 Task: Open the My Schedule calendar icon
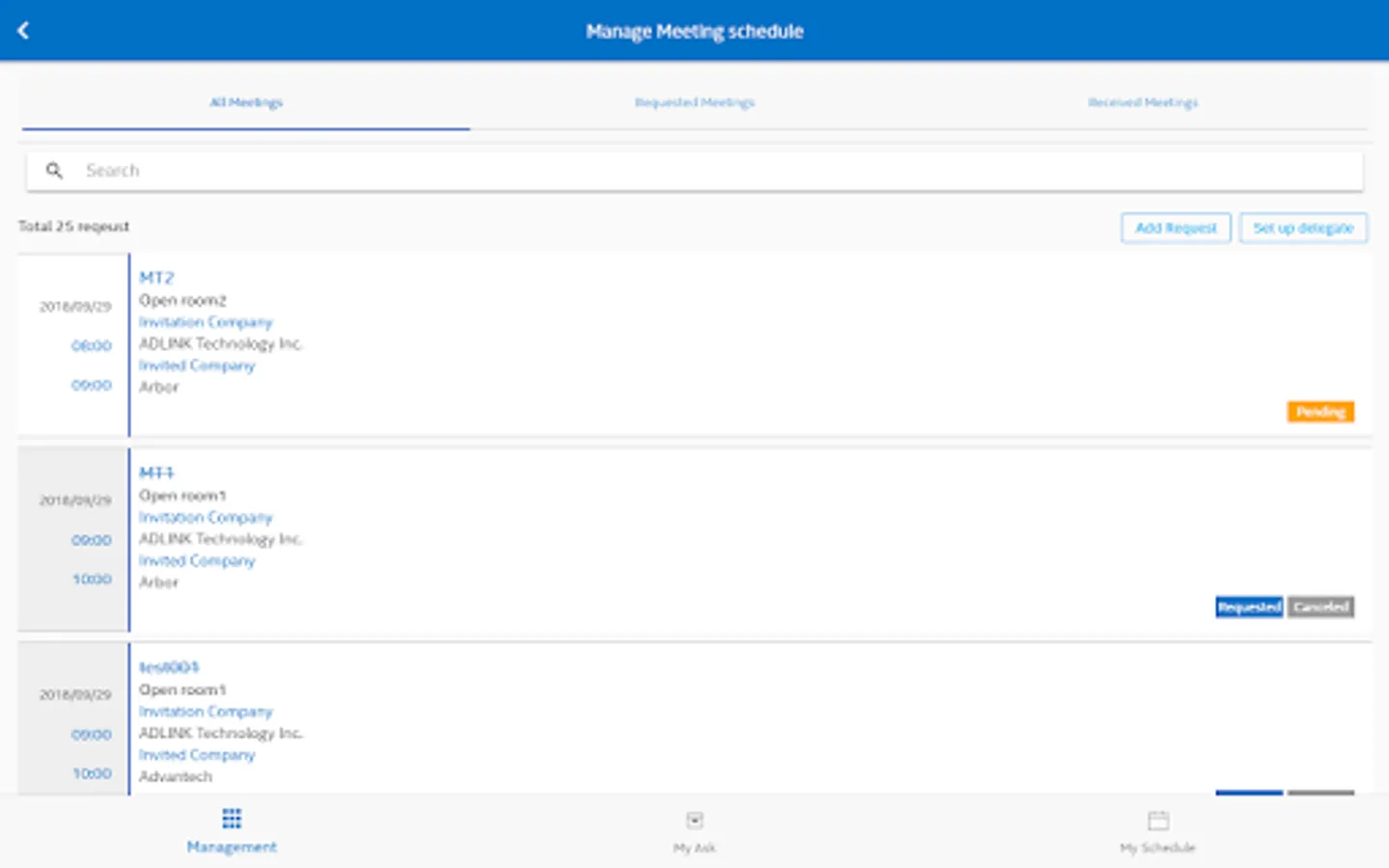[1157, 821]
